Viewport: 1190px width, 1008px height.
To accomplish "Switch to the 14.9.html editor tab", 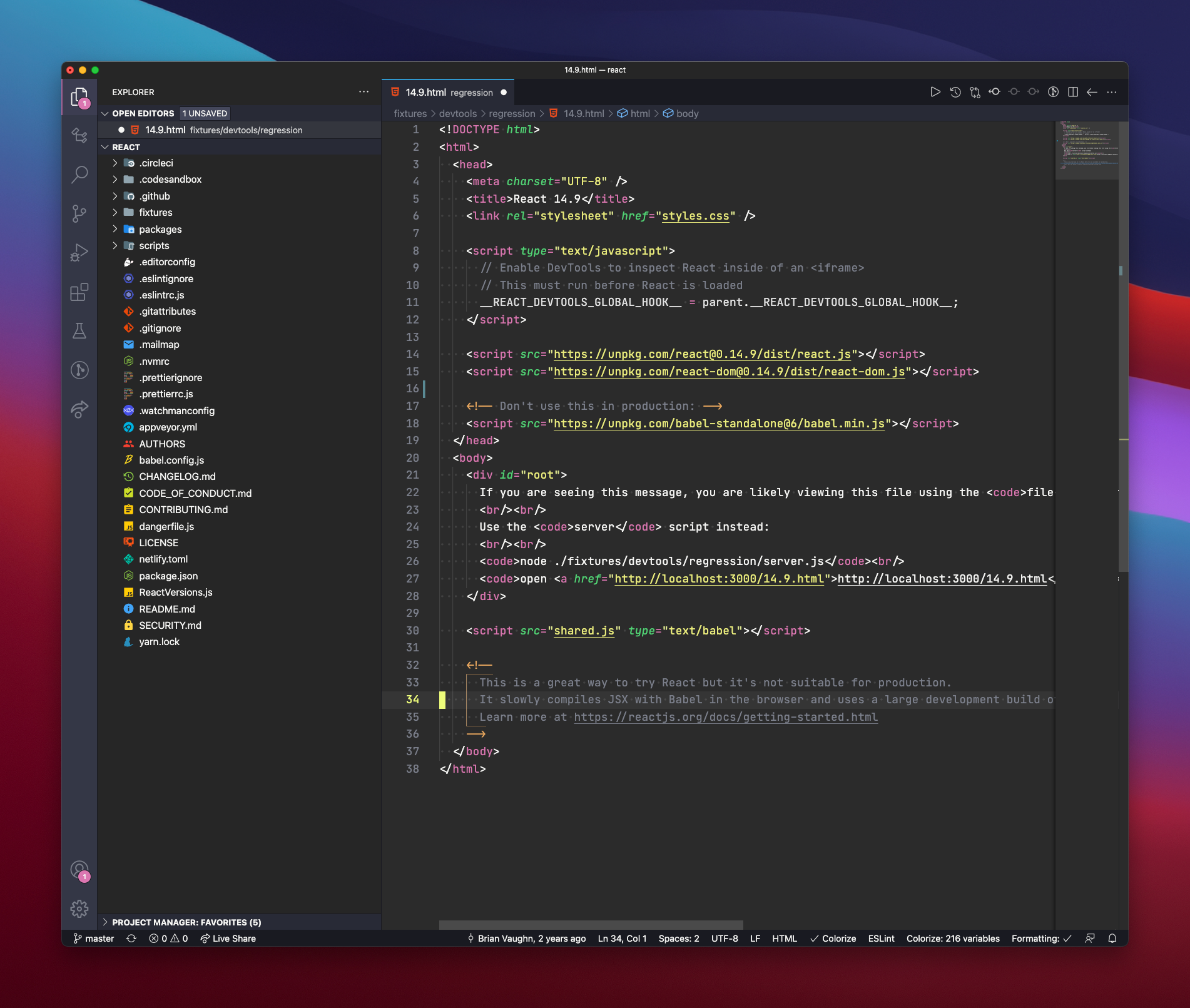I will point(448,93).
